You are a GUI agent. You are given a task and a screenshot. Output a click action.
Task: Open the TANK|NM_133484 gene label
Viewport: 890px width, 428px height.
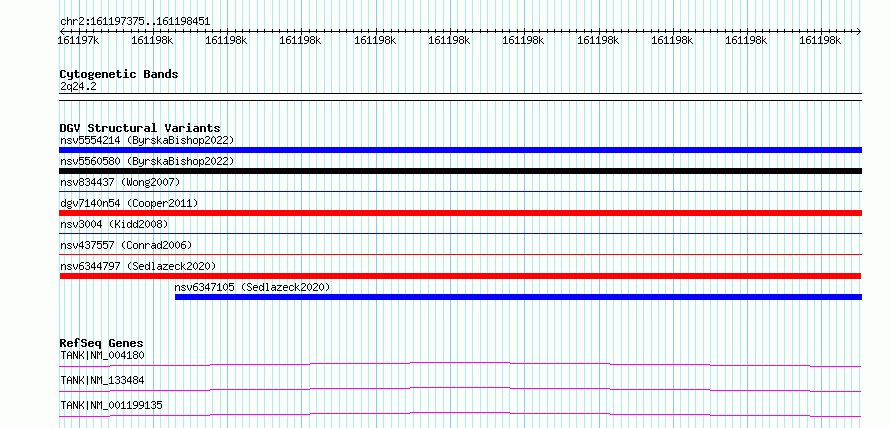coord(102,380)
